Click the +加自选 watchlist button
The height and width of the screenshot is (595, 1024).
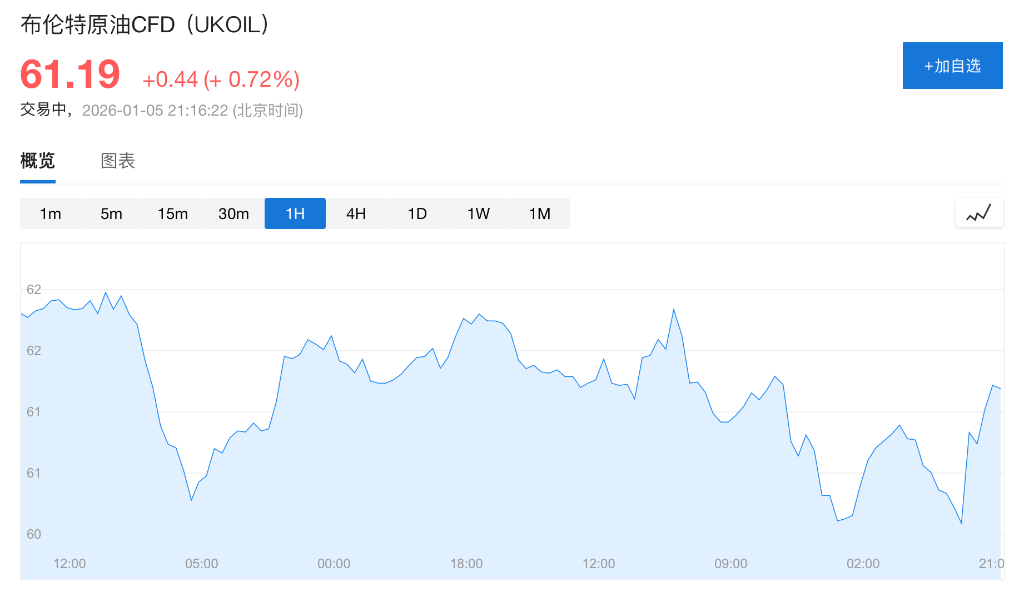pyautogui.click(x=952, y=66)
